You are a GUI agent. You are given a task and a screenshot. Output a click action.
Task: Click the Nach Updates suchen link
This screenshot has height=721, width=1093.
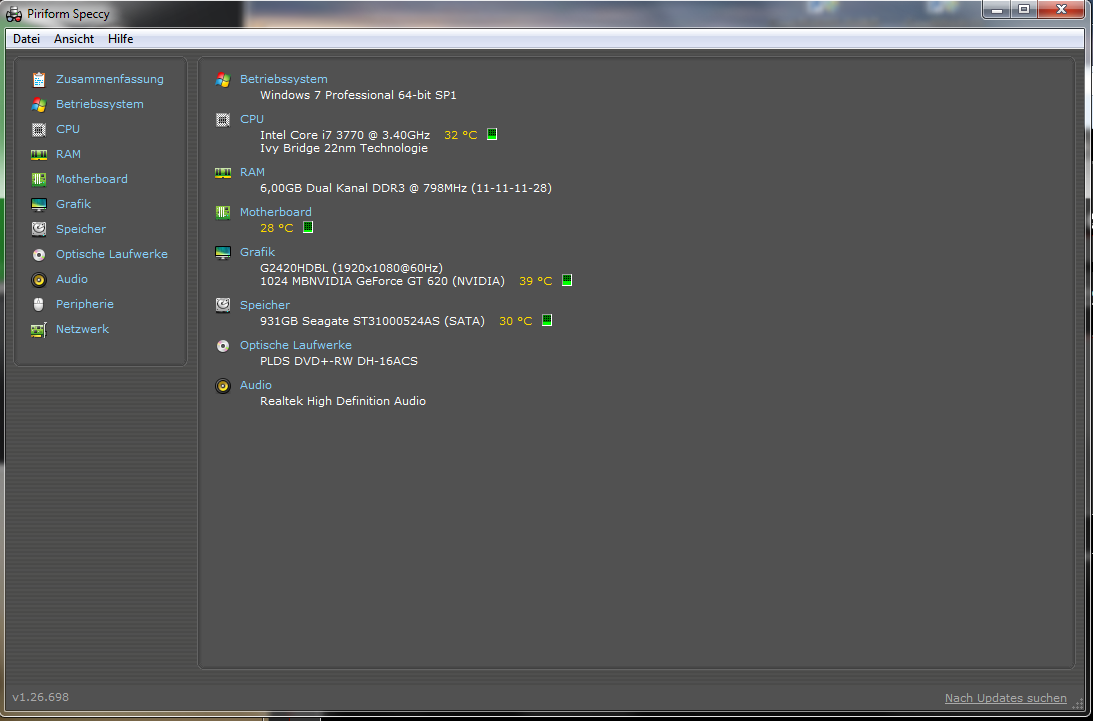[x=1005, y=698]
